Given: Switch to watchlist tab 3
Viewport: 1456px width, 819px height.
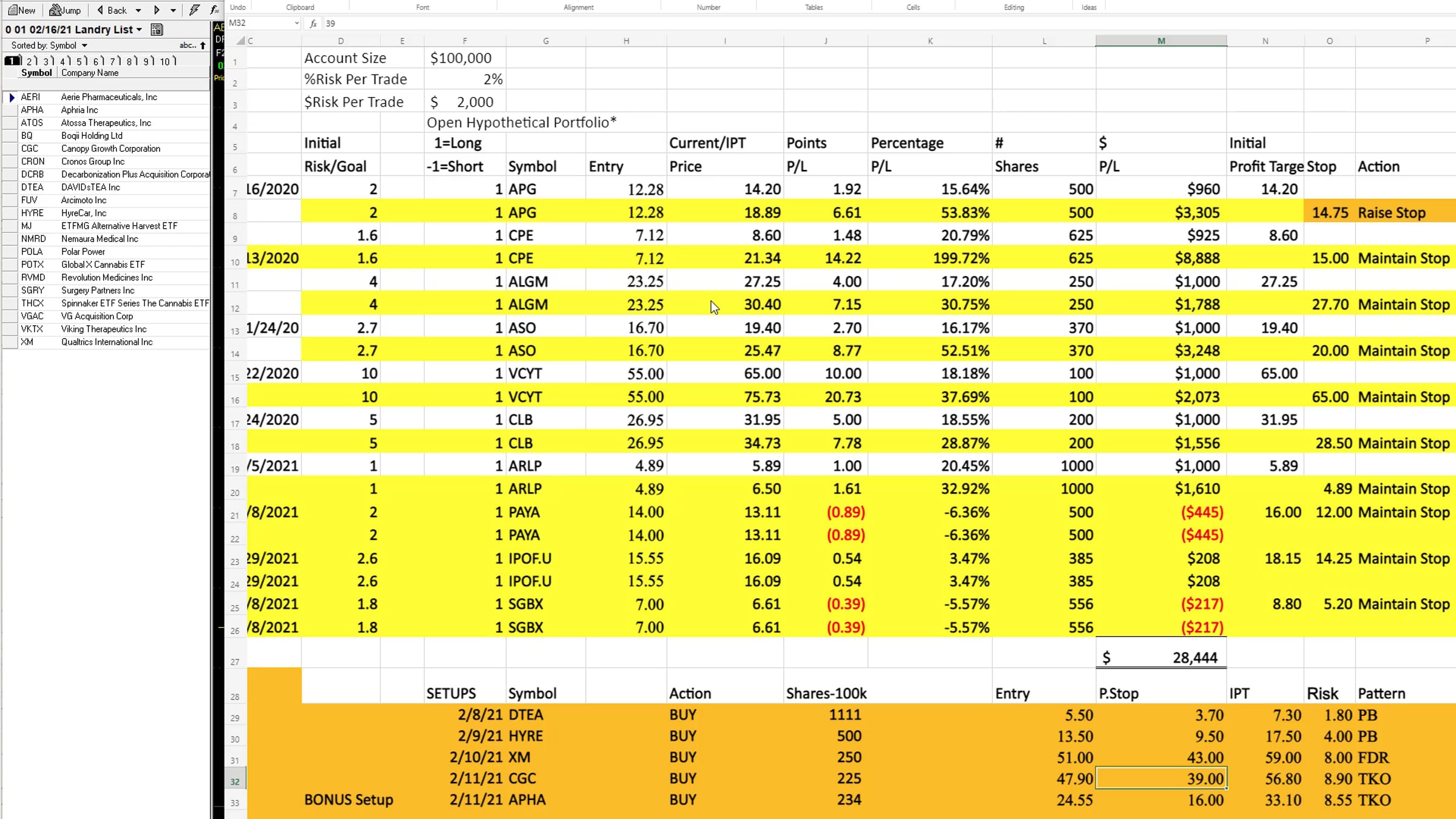Looking at the screenshot, I should pos(46,61).
